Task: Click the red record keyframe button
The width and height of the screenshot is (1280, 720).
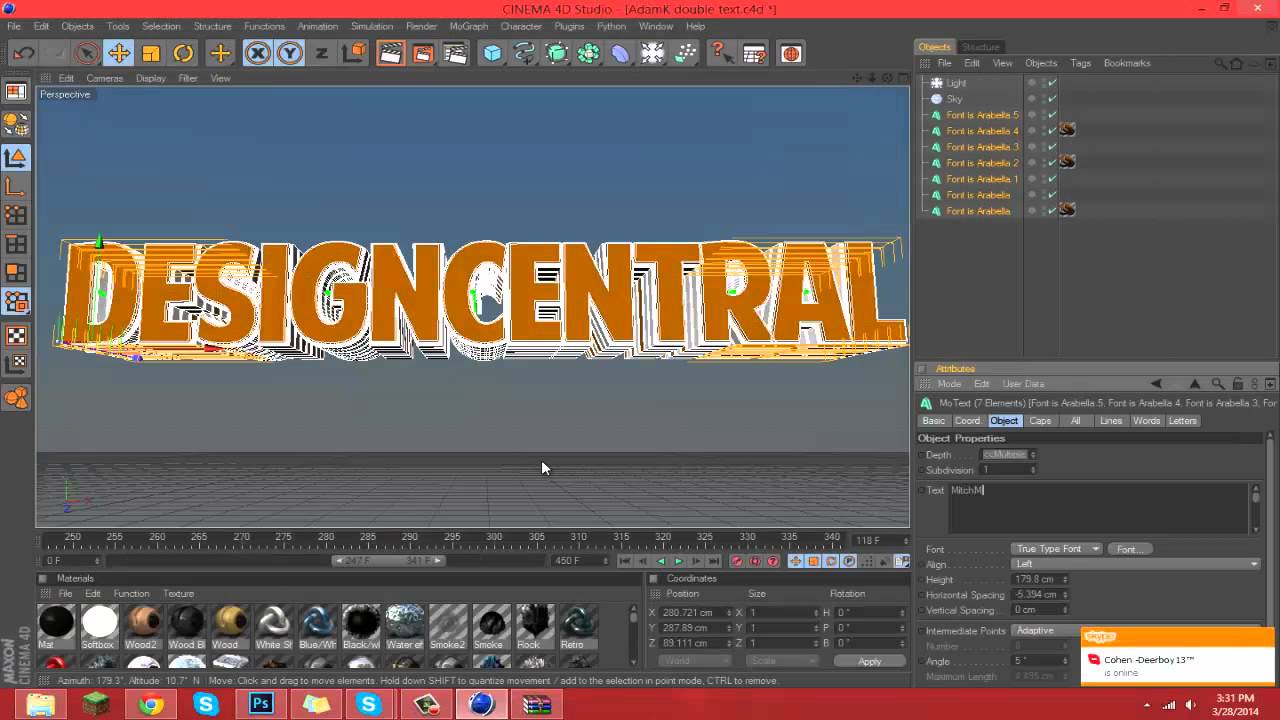Action: tap(737, 561)
